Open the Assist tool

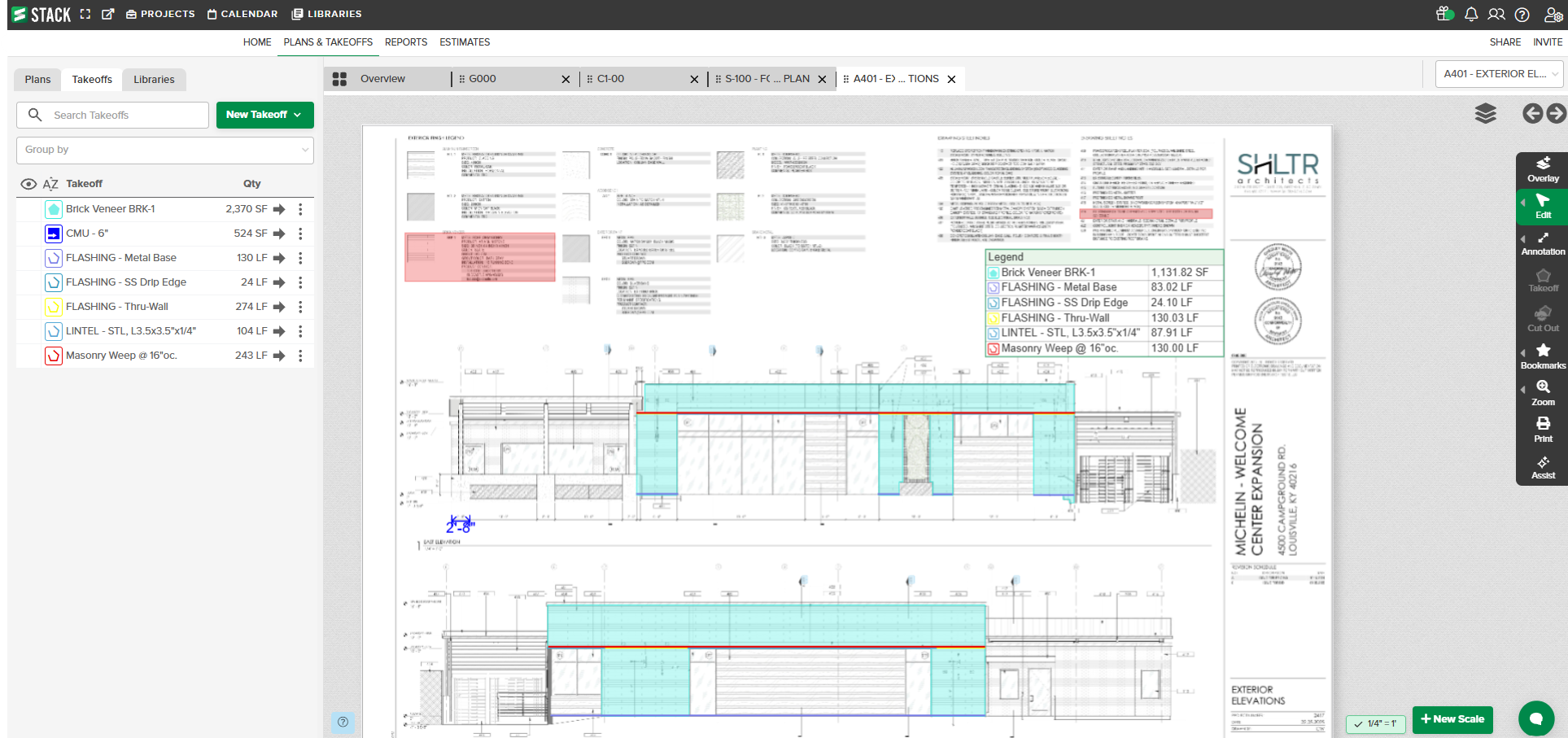click(1542, 467)
